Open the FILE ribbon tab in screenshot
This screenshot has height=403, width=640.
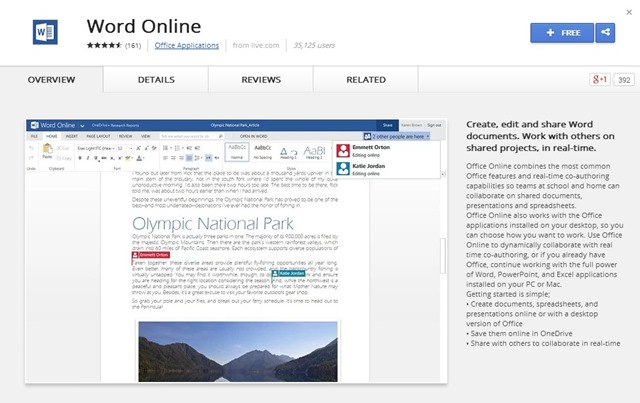(x=34, y=136)
